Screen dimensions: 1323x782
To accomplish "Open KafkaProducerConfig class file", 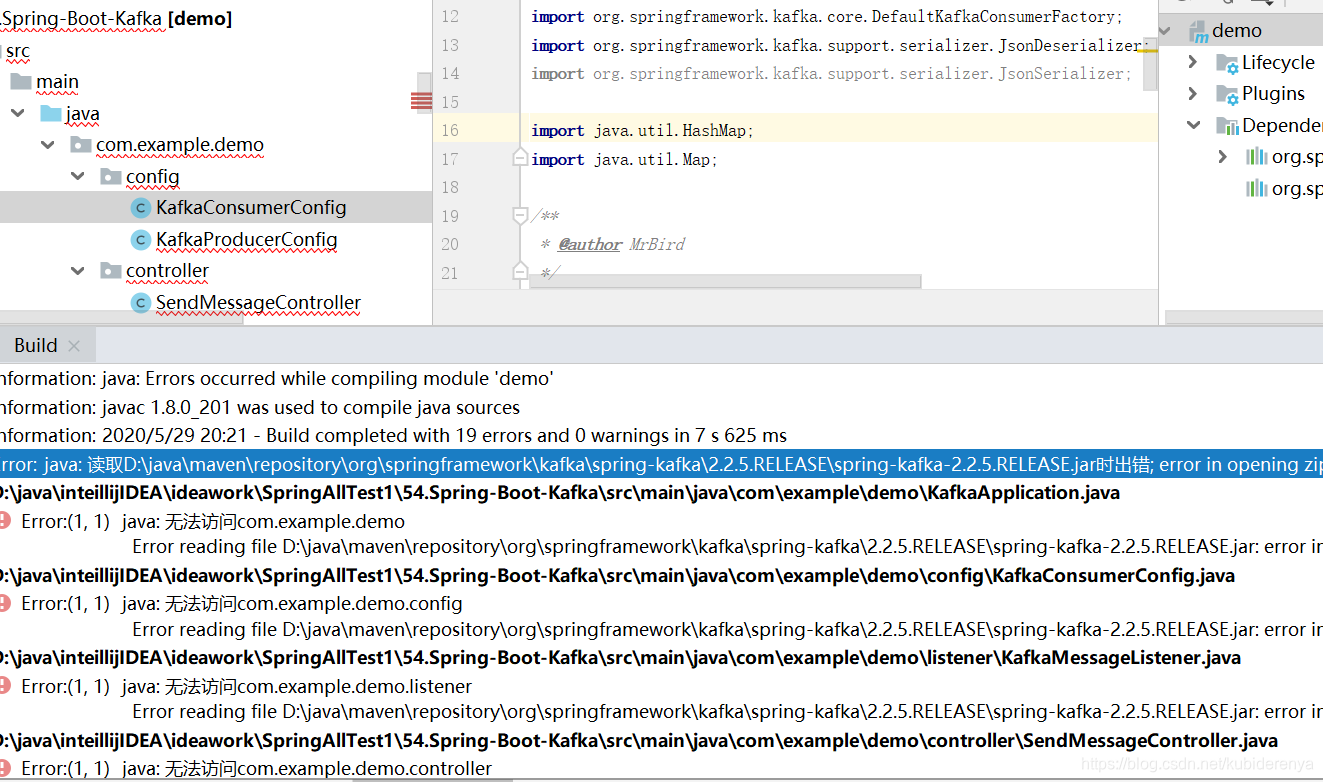I will [247, 240].
